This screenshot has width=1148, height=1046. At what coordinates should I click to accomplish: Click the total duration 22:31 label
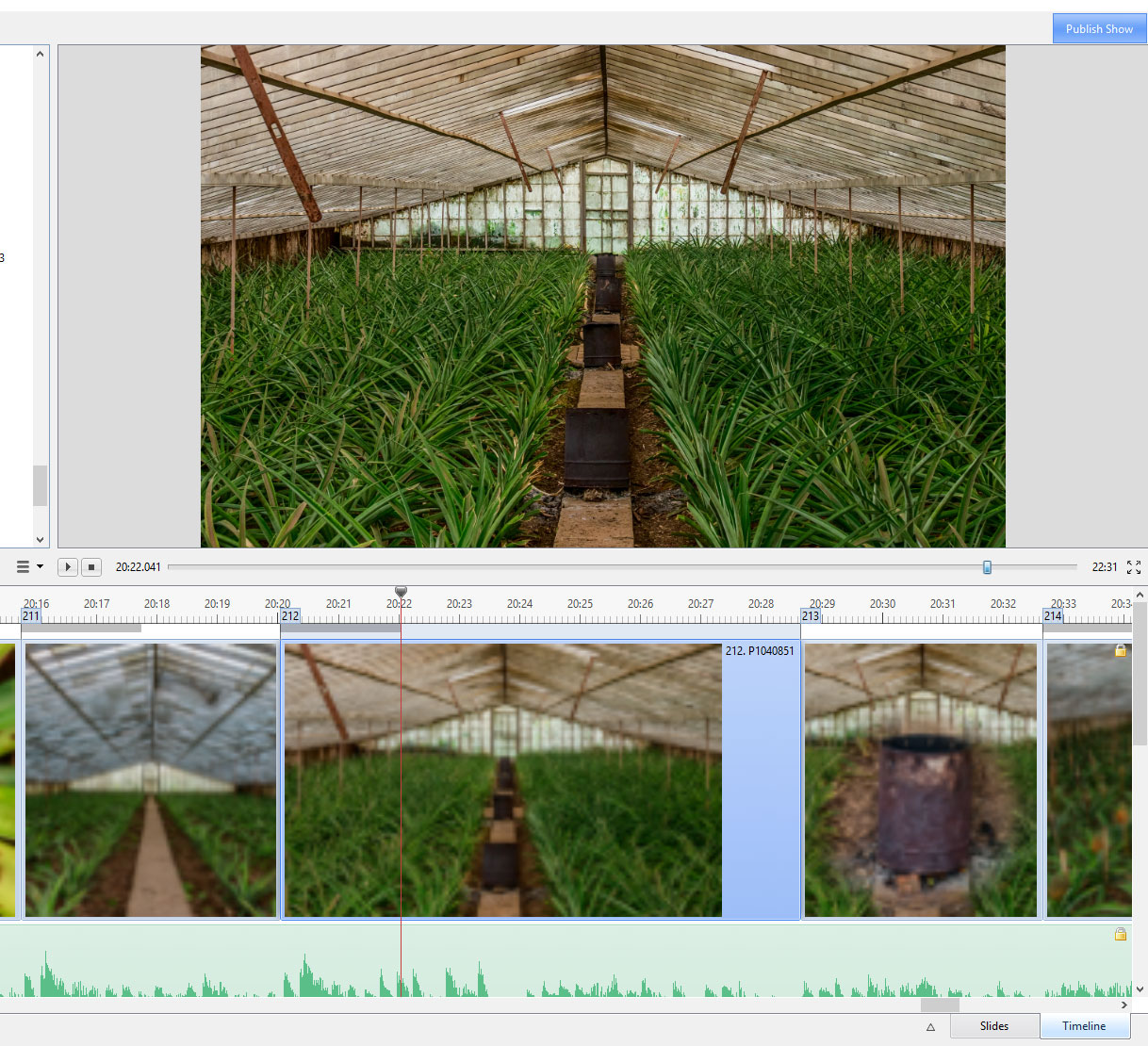[1105, 567]
